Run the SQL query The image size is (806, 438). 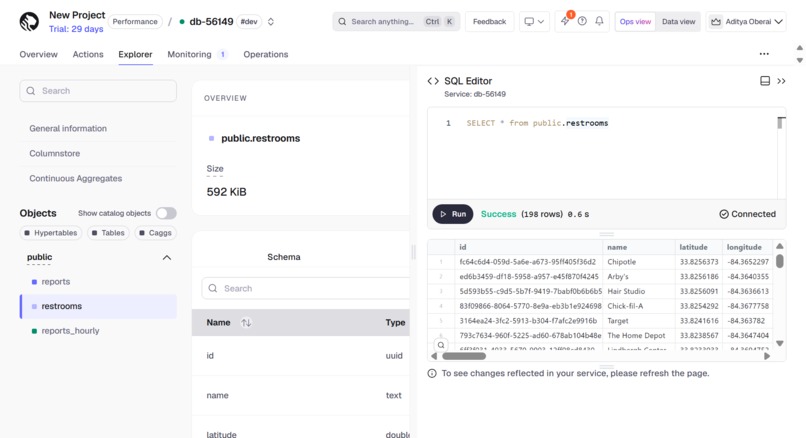[452, 214]
